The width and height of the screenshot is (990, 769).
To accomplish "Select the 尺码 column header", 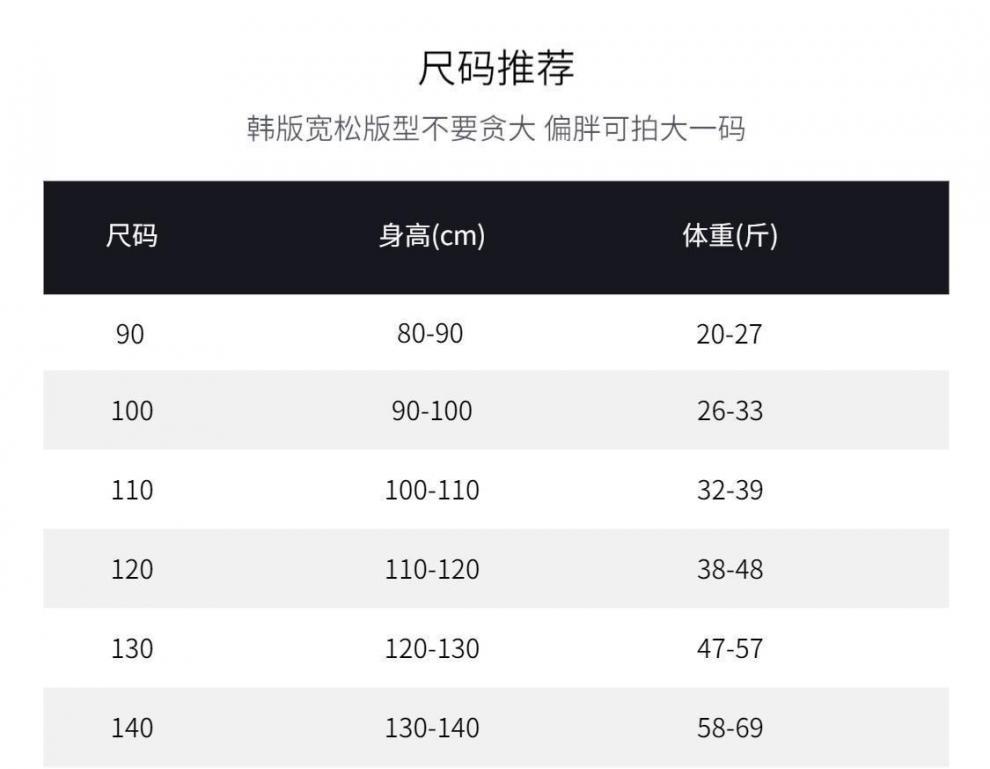I will pos(132,237).
